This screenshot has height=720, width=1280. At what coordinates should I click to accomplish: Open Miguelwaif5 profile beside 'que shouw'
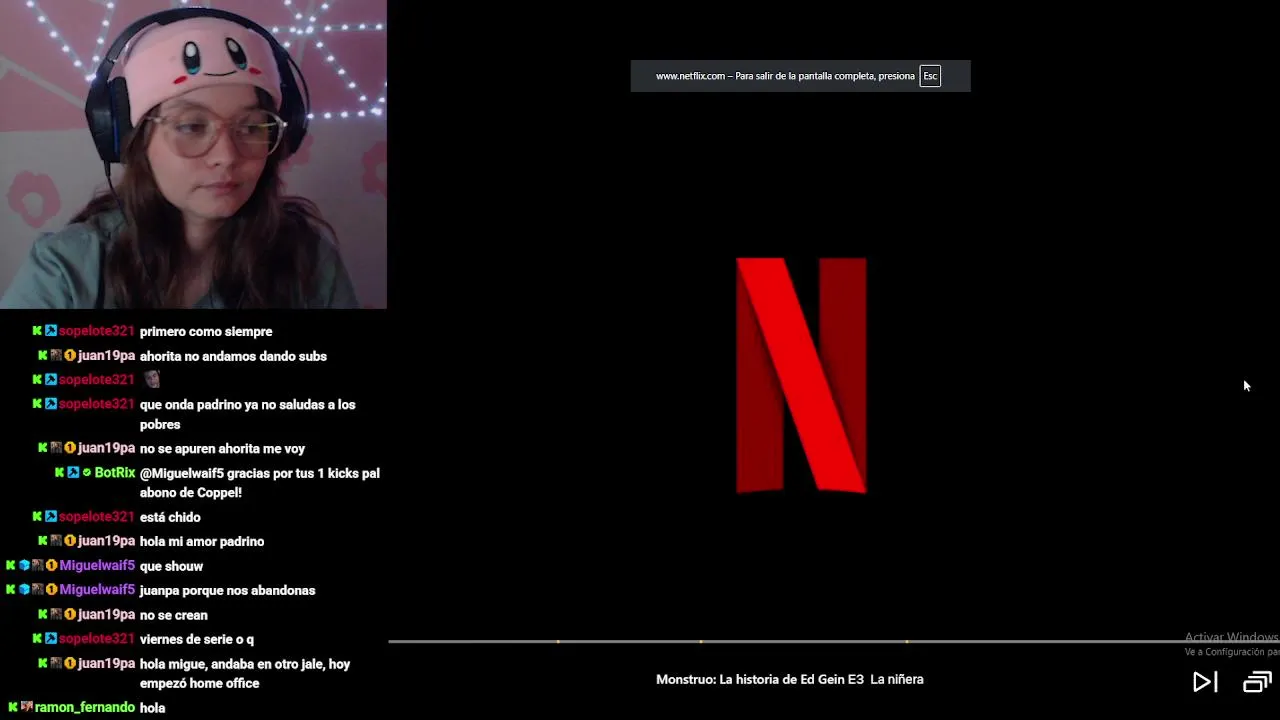coord(97,566)
